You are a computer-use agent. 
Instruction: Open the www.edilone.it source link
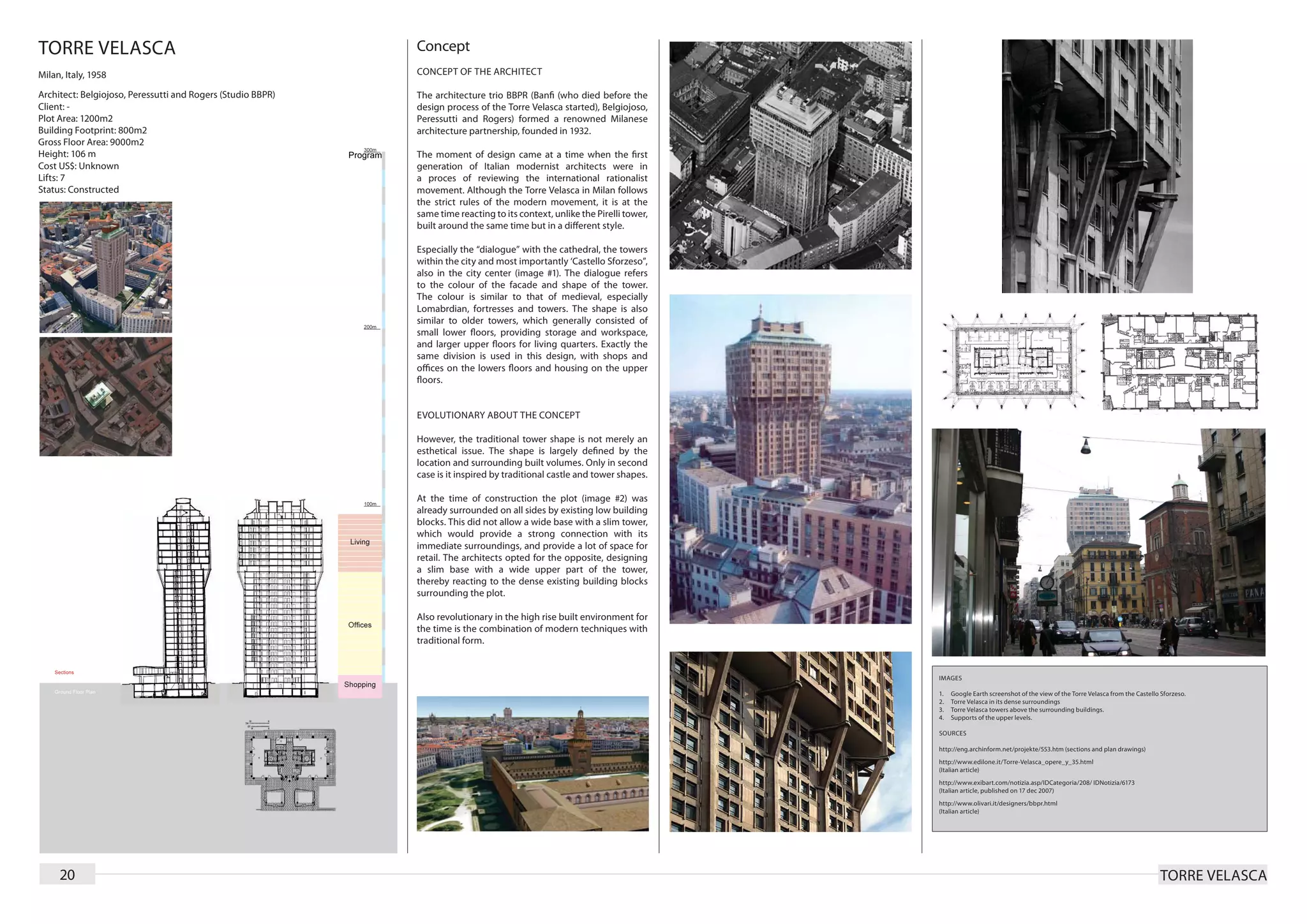[1016, 762]
